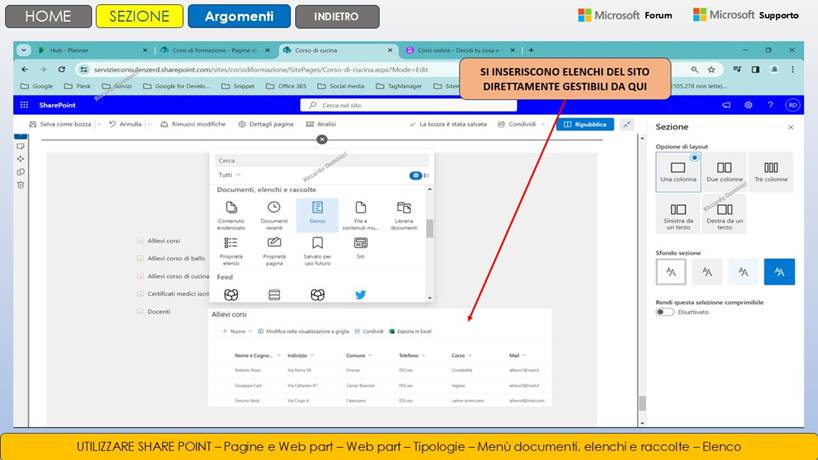This screenshot has height=460, width=818.
Task: Select the strong blue section background swatch
Action: pos(779,272)
